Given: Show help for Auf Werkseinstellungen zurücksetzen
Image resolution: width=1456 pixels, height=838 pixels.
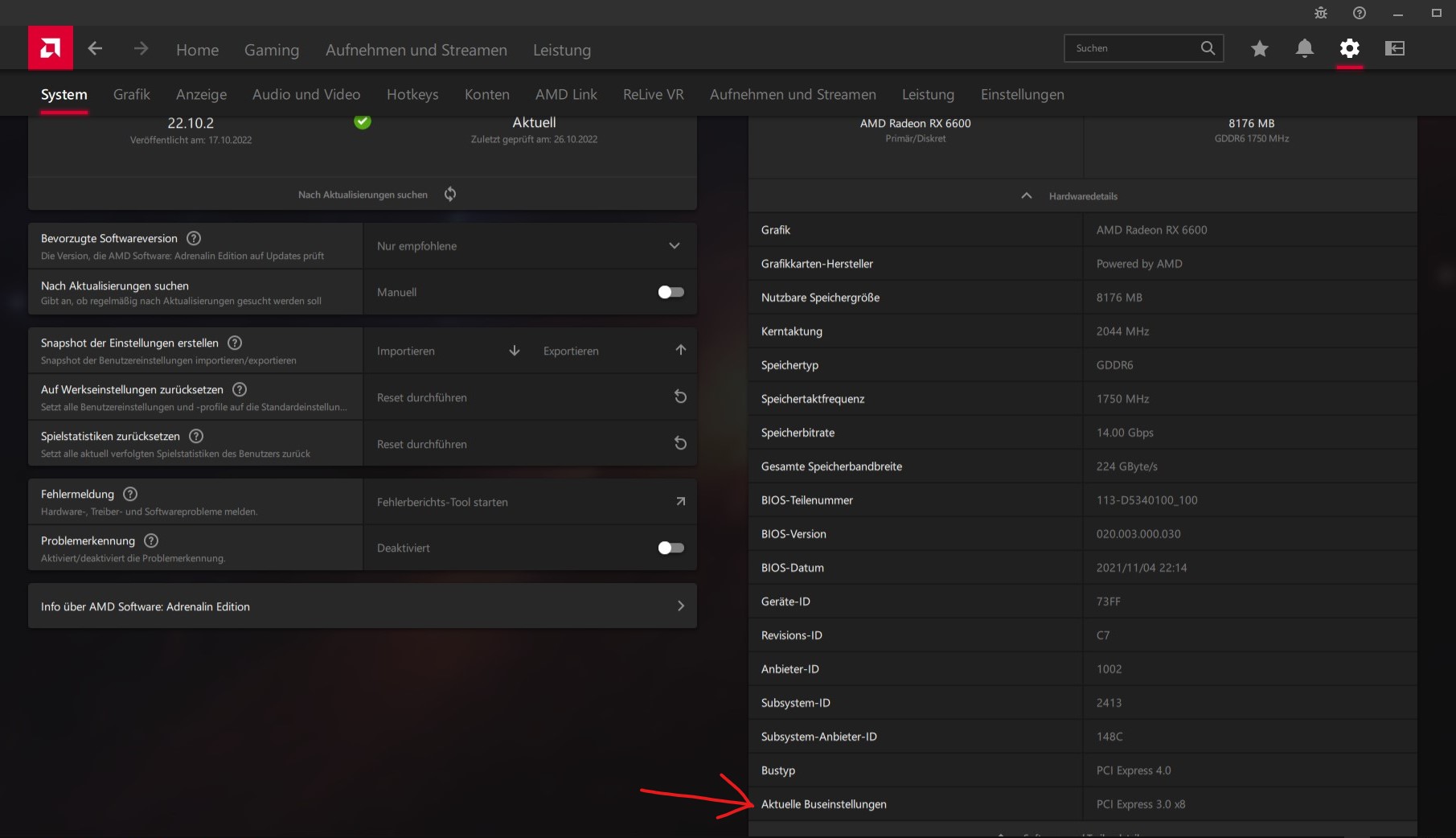Looking at the screenshot, I should tap(240, 389).
